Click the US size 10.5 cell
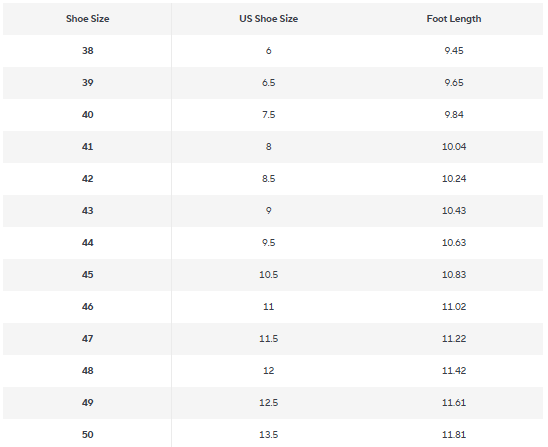This screenshot has height=447, width=548. 268,275
